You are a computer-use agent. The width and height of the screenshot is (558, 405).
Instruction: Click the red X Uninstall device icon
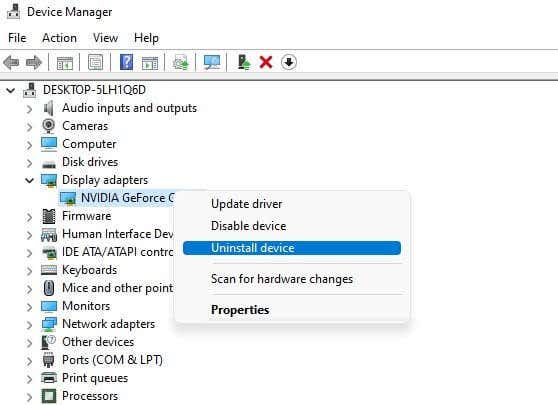(266, 62)
